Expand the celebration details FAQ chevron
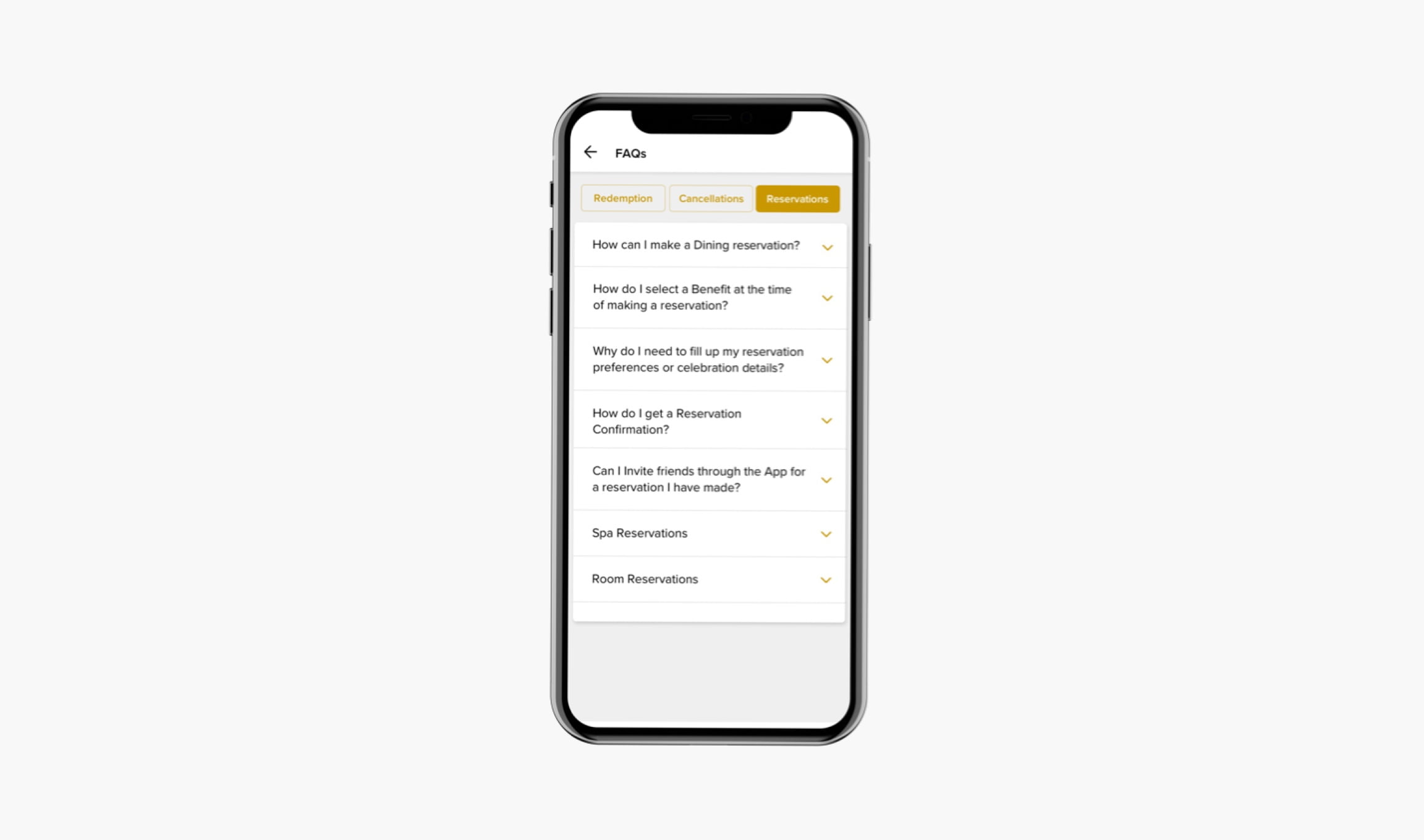Screen dimensions: 1424x840 coord(826,359)
